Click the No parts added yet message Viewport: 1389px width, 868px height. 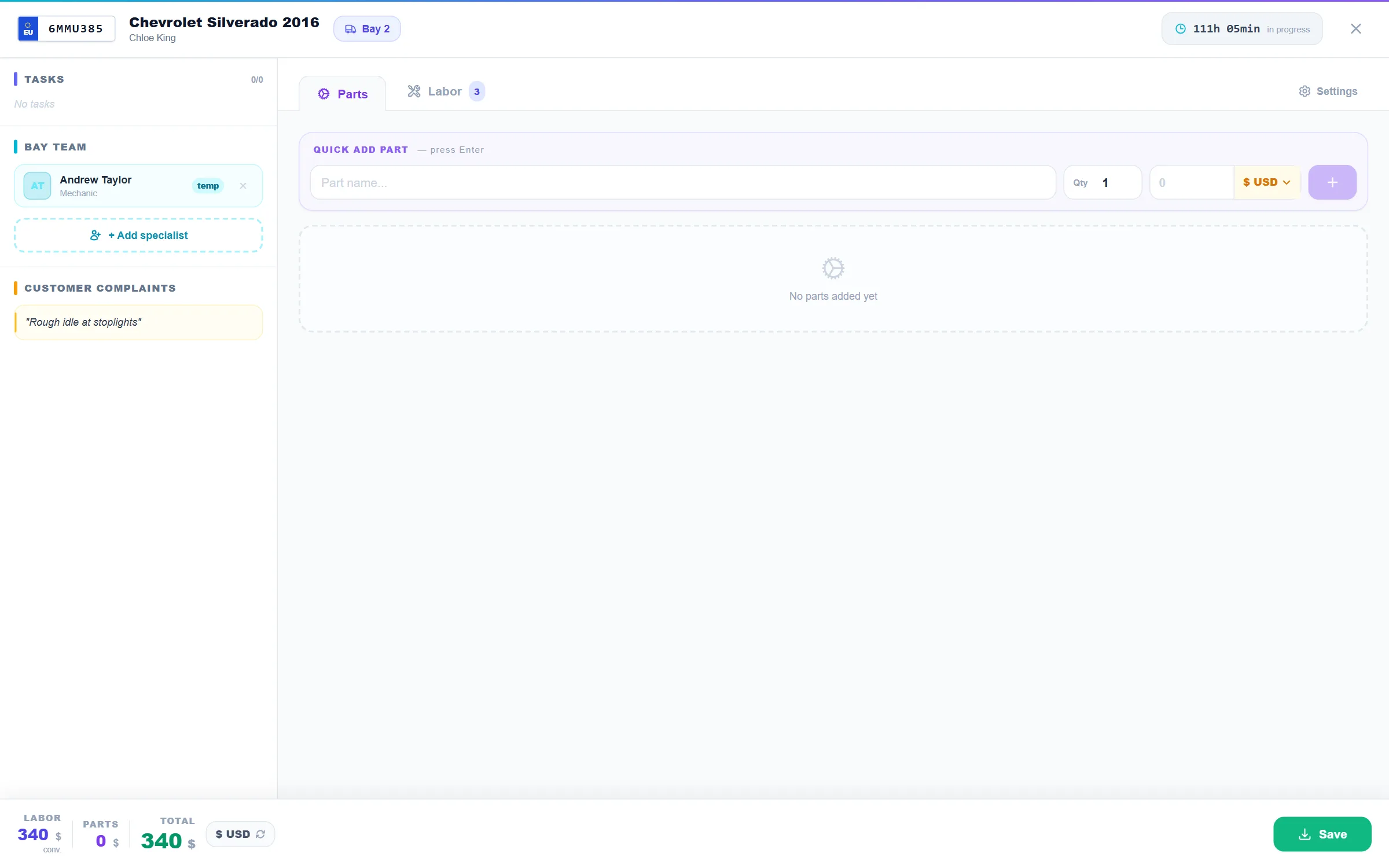point(833,296)
